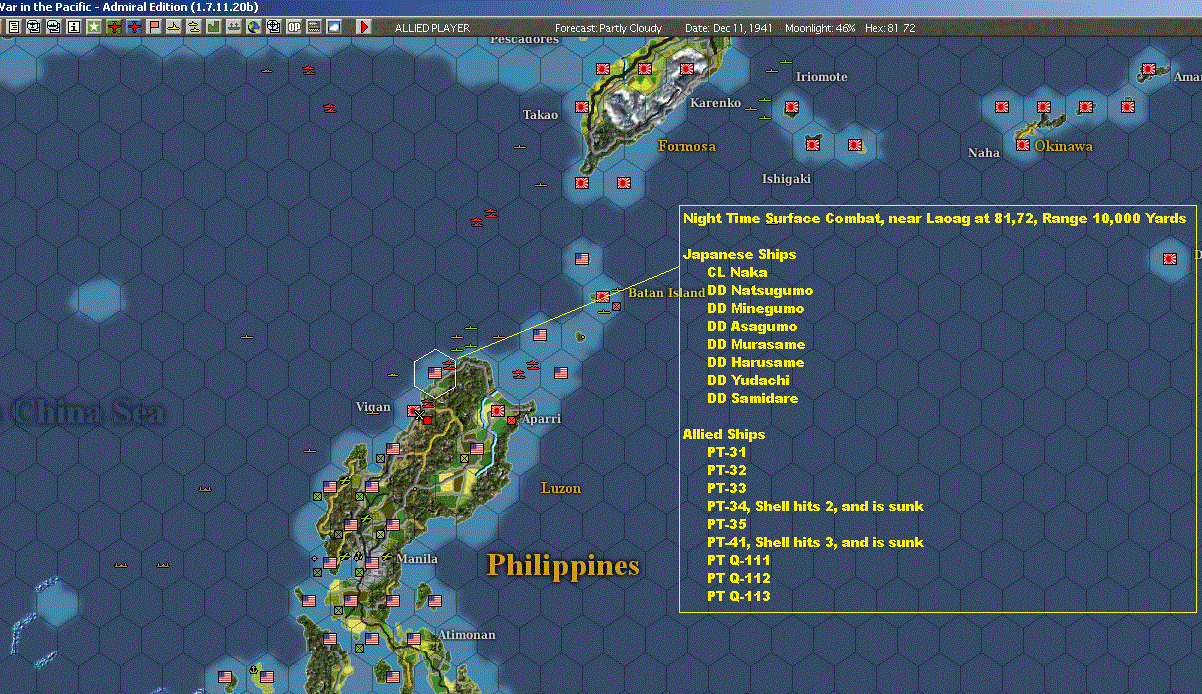Open the weather cloud toolbar icon

(x=334, y=27)
